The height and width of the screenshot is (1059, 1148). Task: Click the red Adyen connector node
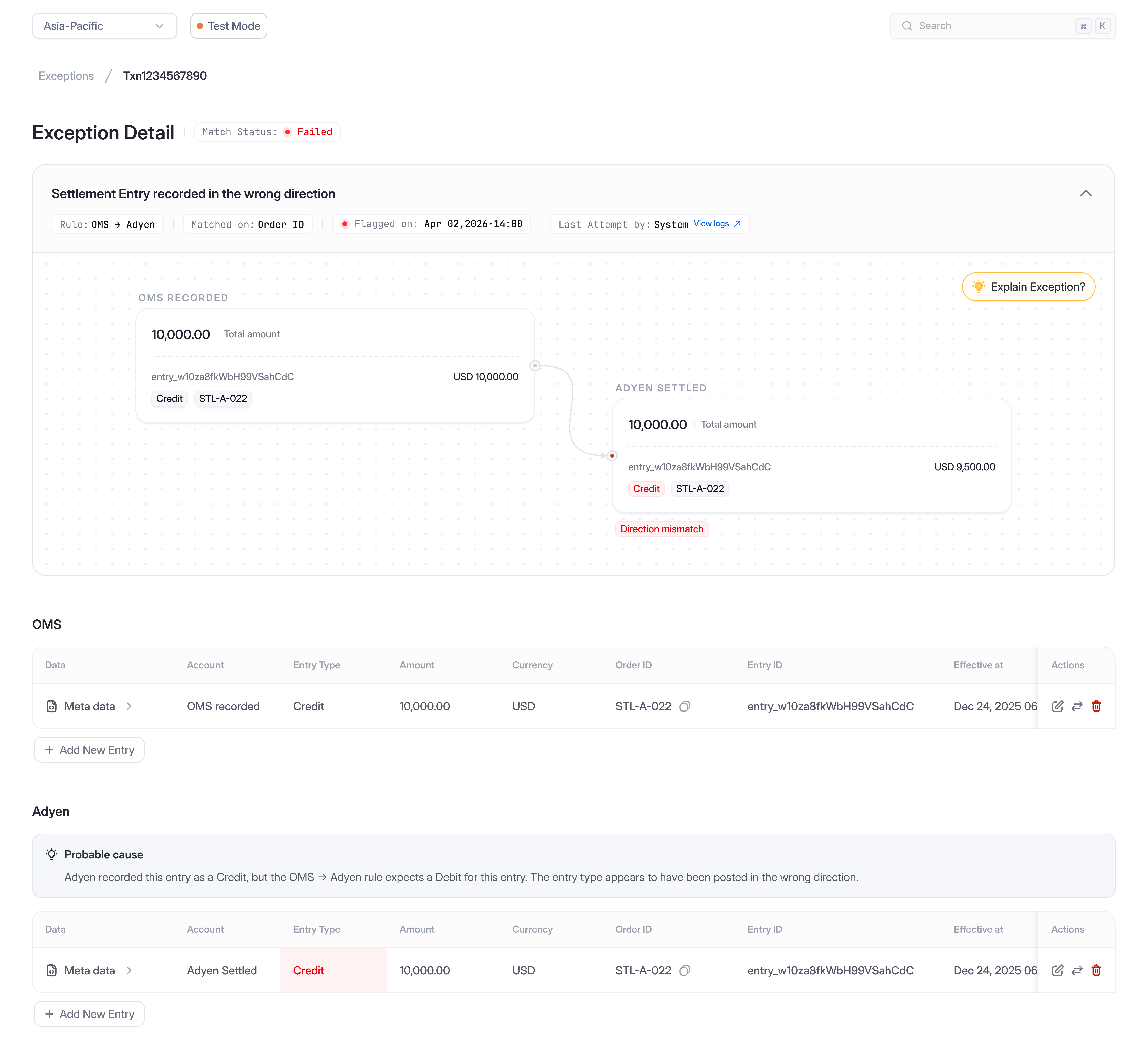click(612, 456)
